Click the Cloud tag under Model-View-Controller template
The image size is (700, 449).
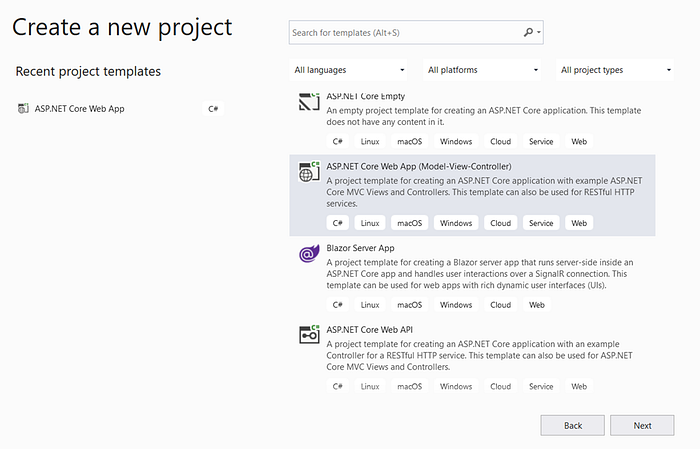point(500,223)
